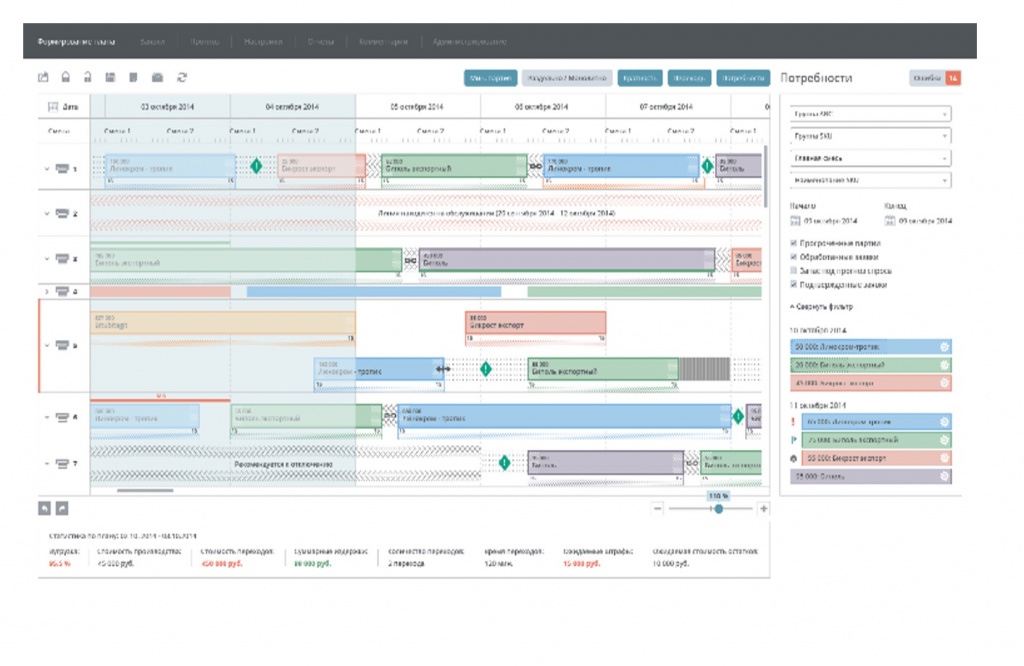
Task: Open the Отчеты menu in top bar
Action: pyautogui.click(x=321, y=42)
